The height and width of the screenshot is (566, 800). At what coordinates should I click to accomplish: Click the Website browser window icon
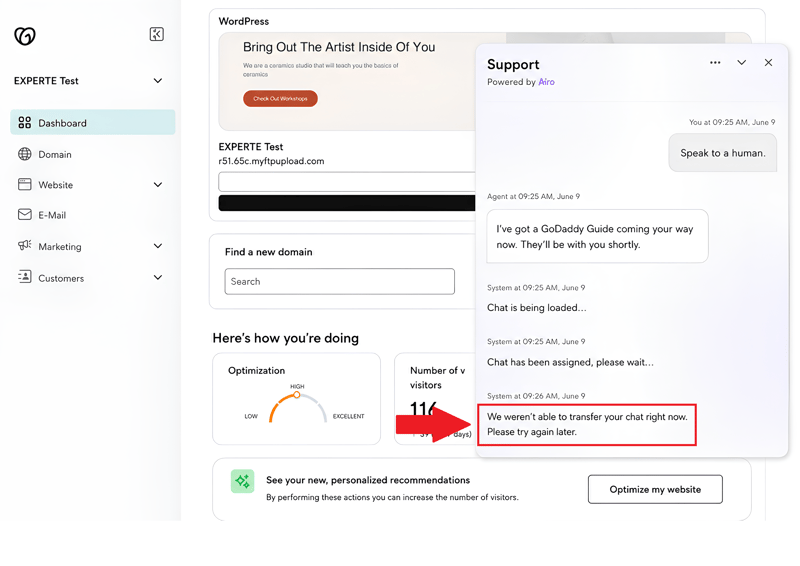[24, 184]
